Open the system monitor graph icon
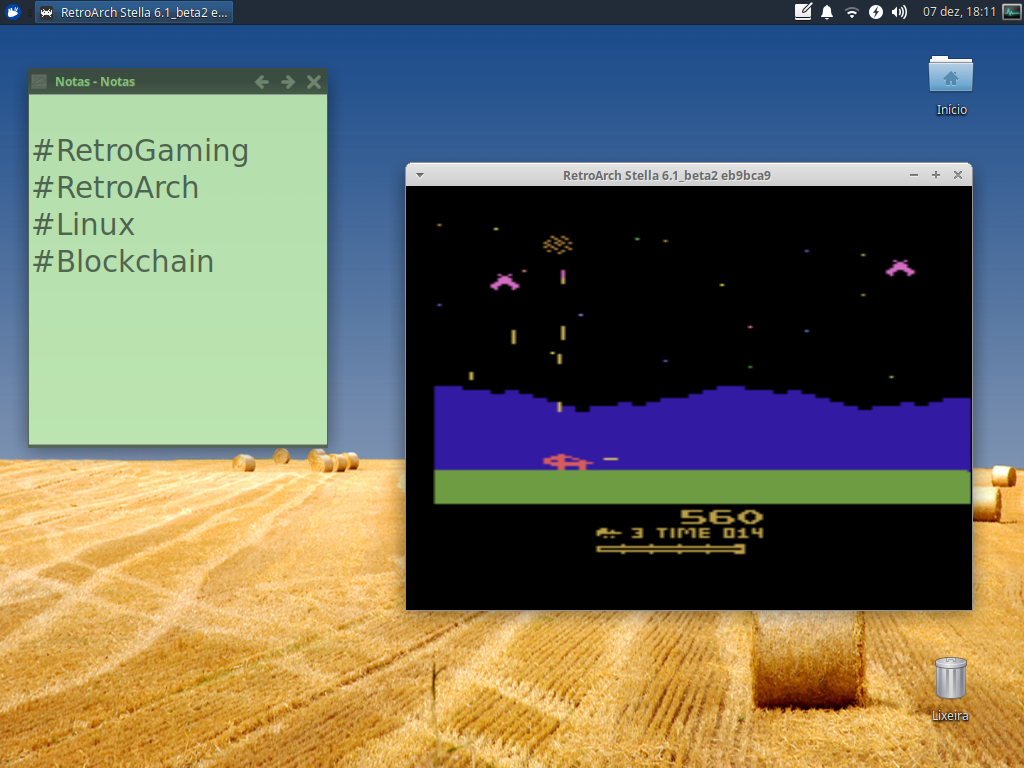Image resolution: width=1024 pixels, height=768 pixels. (x=1012, y=12)
